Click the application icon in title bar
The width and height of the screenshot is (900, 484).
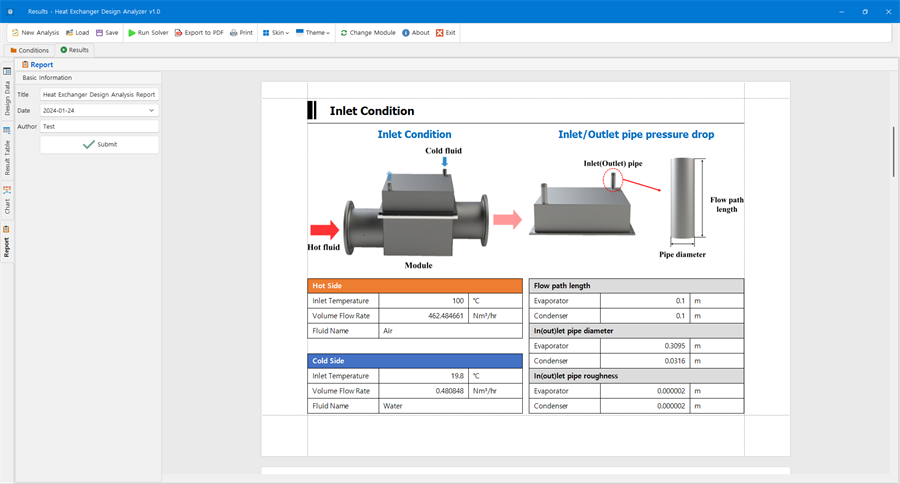coord(10,11)
